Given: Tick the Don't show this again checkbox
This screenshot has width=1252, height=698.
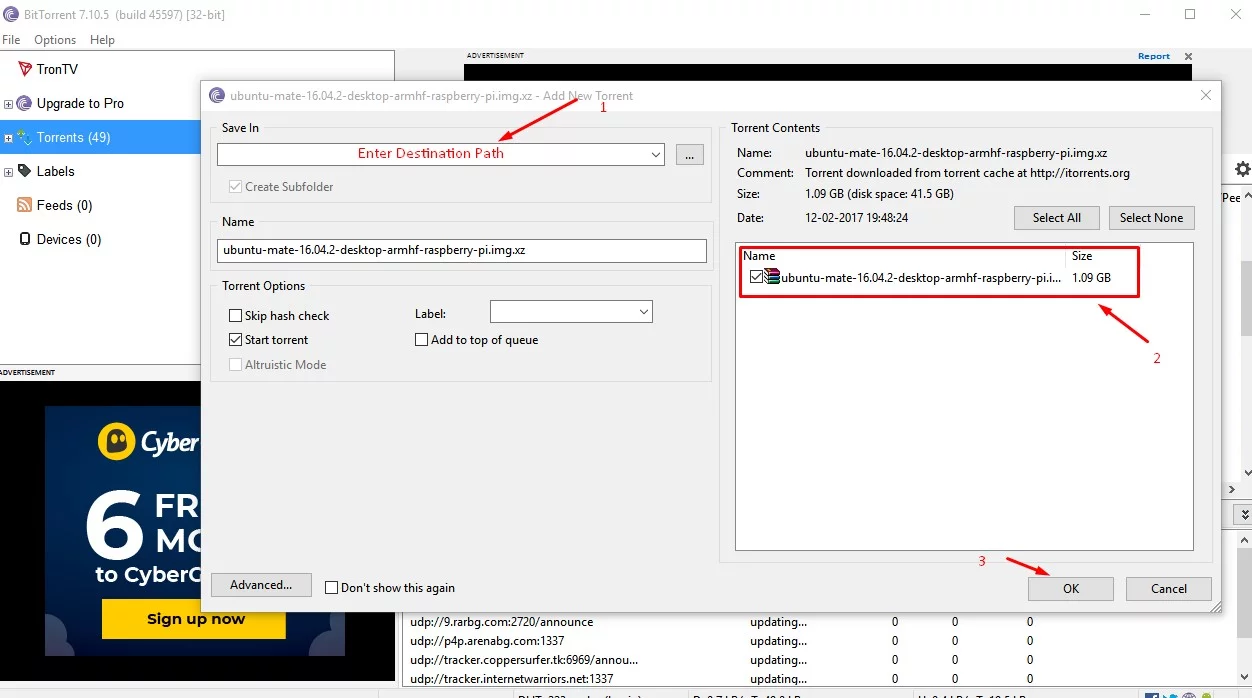Looking at the screenshot, I should coord(332,588).
